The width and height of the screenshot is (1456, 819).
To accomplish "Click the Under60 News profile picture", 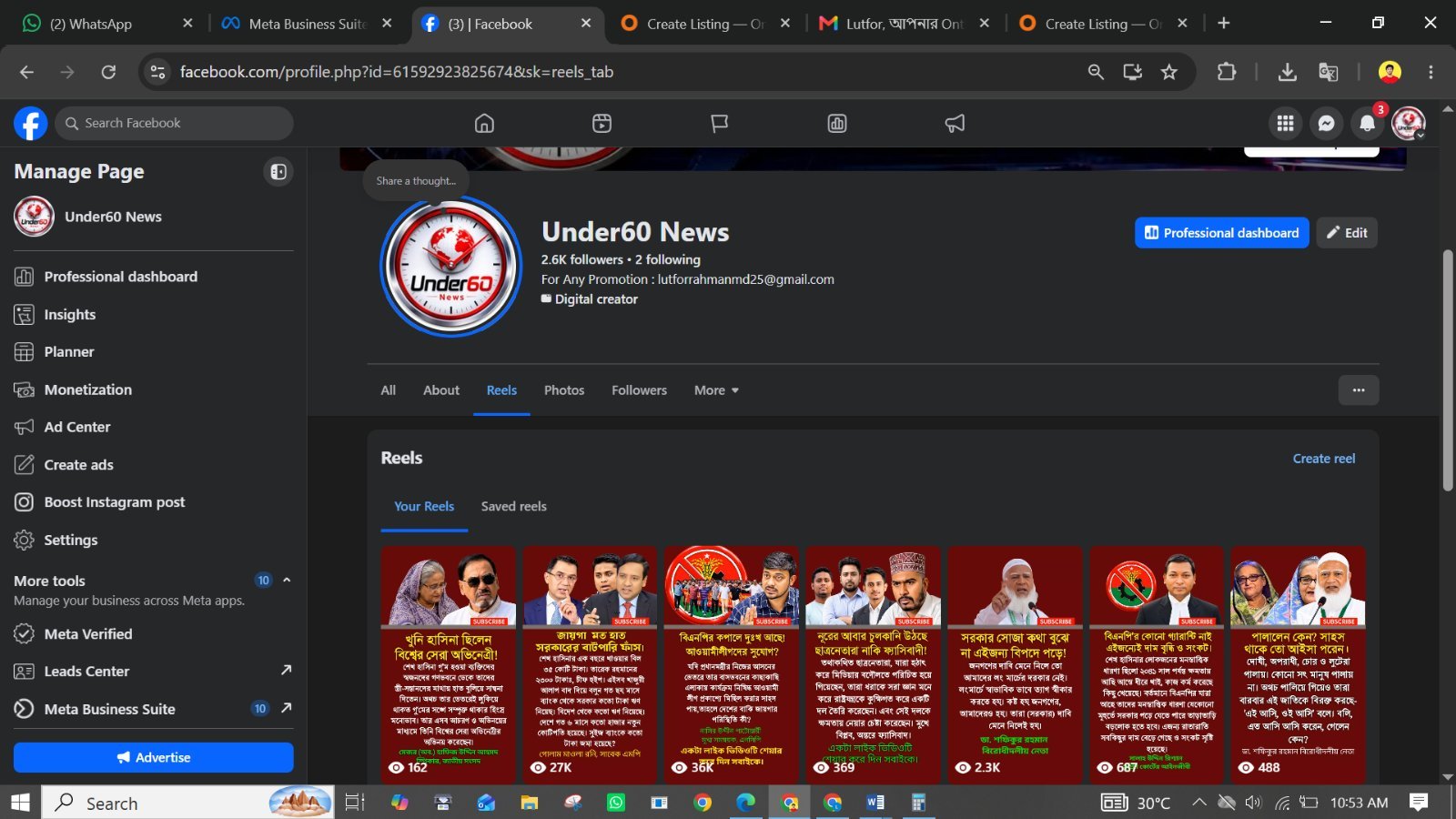I will [x=451, y=266].
